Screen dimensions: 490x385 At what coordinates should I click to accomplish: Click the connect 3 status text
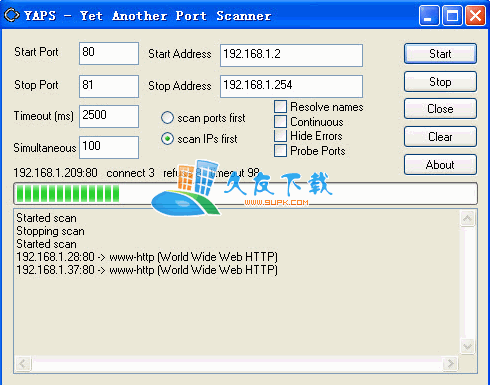[130, 173]
